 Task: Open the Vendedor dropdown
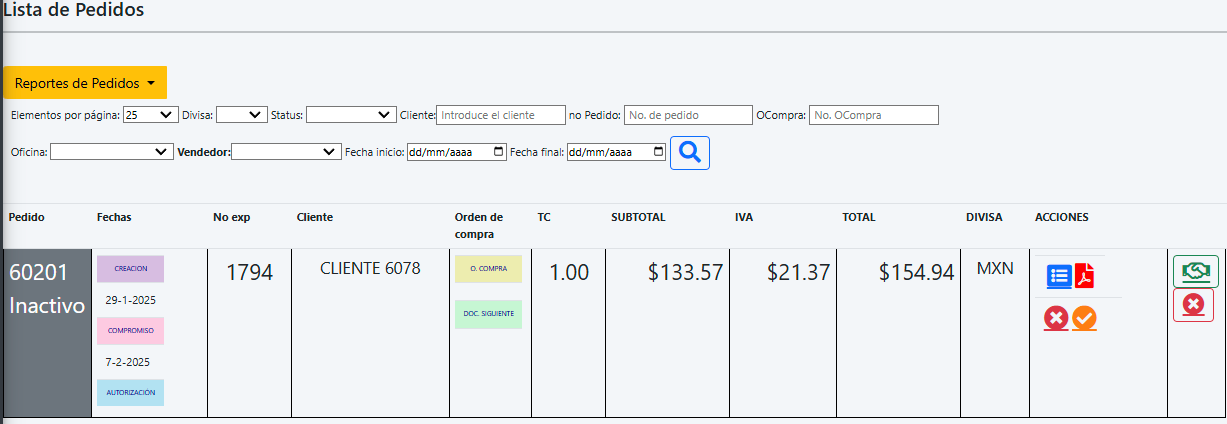coord(286,152)
